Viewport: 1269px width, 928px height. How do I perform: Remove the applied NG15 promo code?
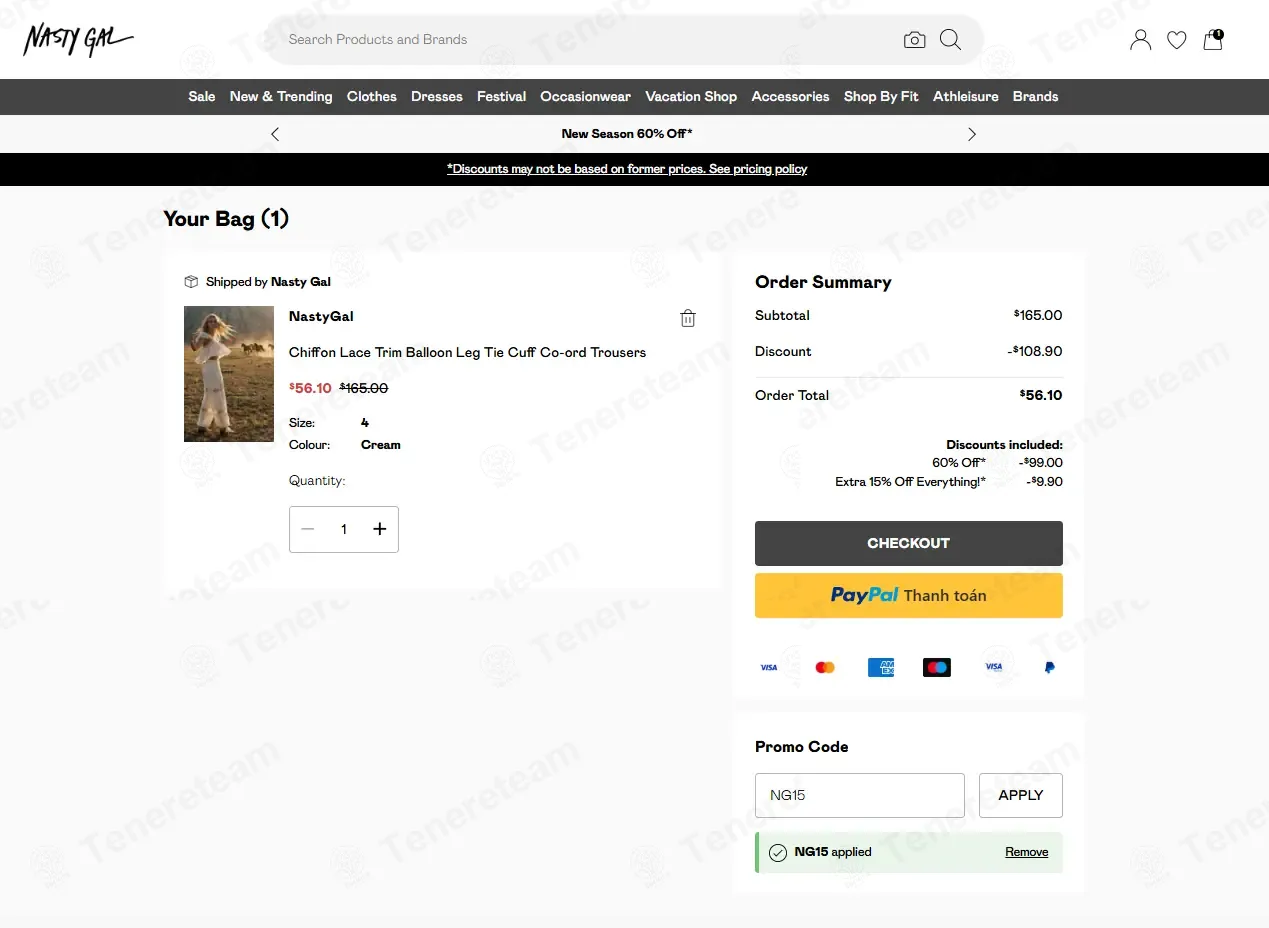[x=1027, y=852]
